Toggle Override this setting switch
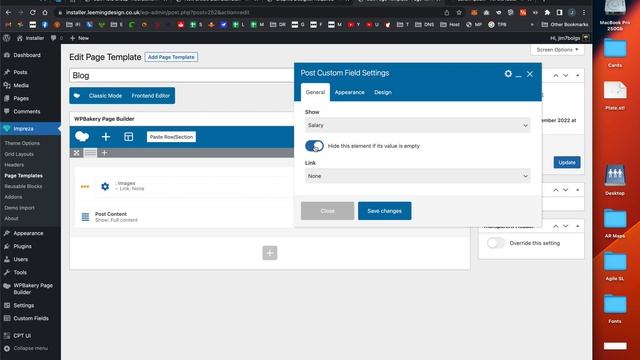This screenshot has height=360, width=640. [x=496, y=243]
